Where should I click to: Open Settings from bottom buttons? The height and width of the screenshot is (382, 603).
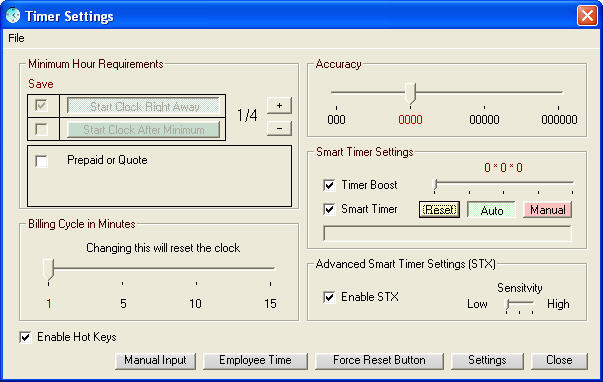coord(487,361)
